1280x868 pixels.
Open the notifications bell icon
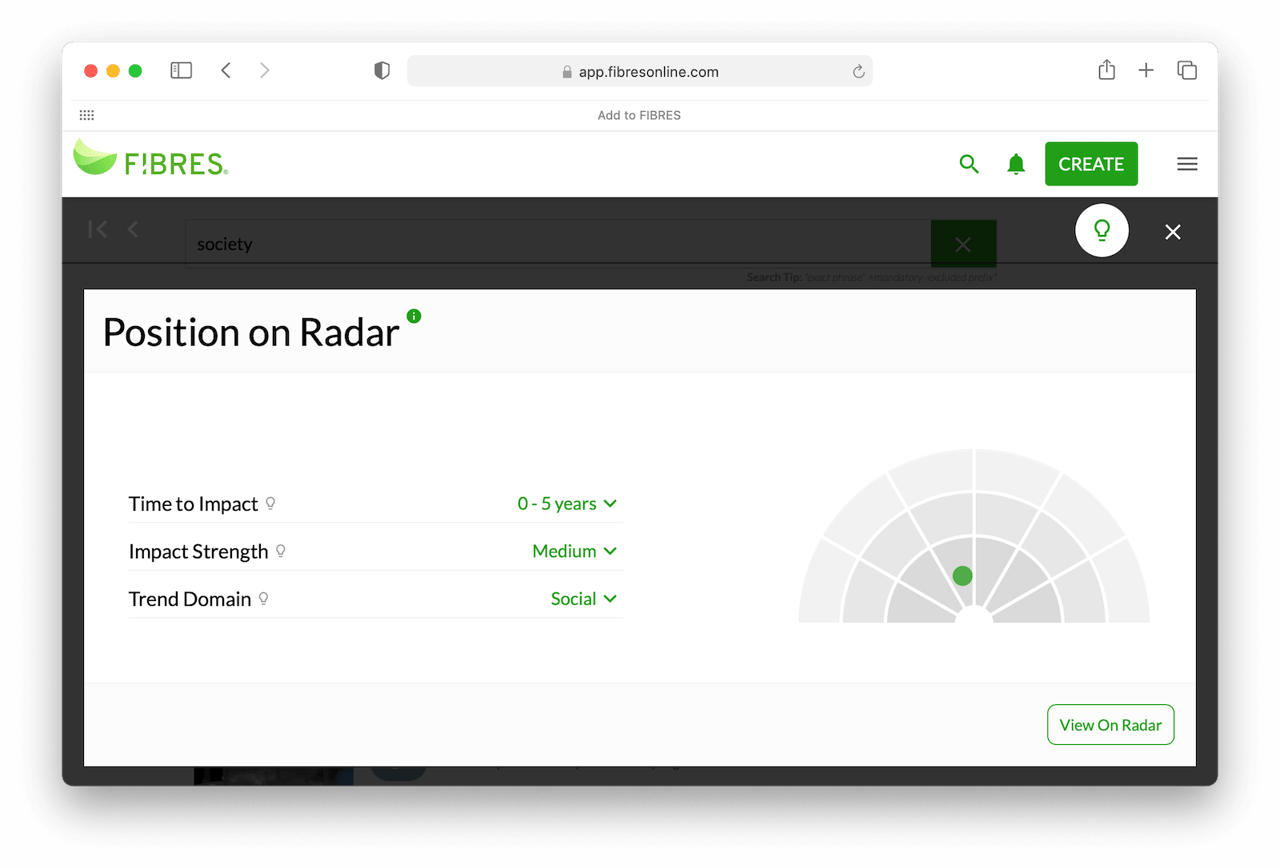tap(1016, 164)
